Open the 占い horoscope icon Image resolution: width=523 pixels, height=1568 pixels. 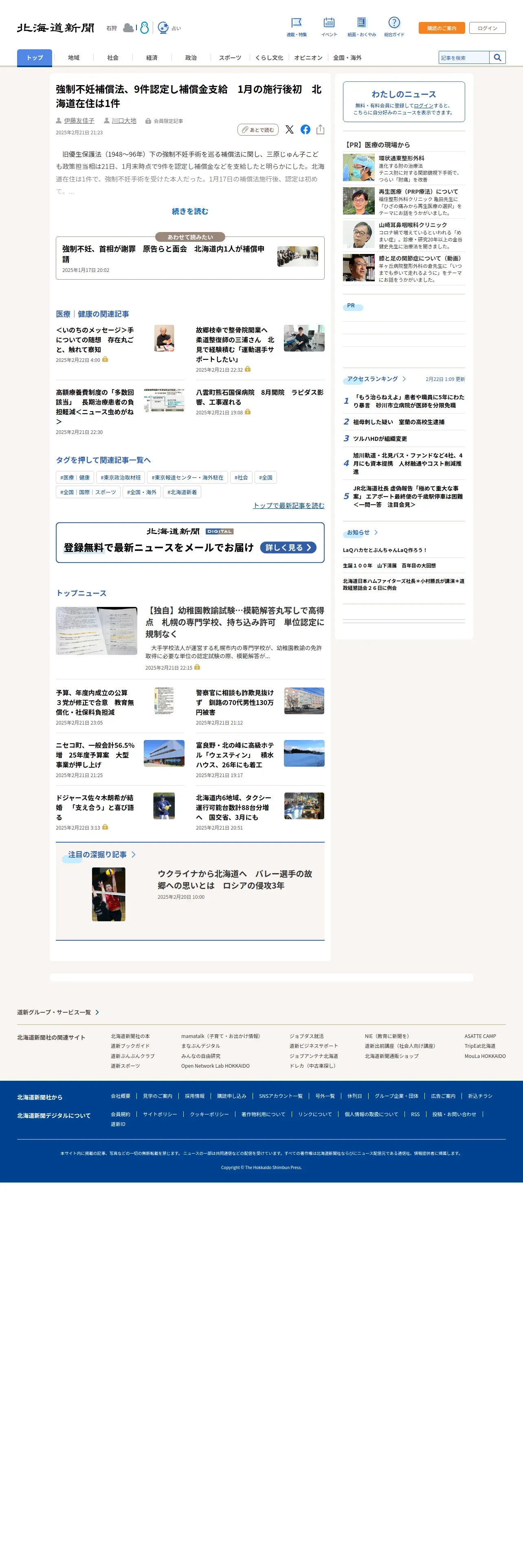pos(163,28)
